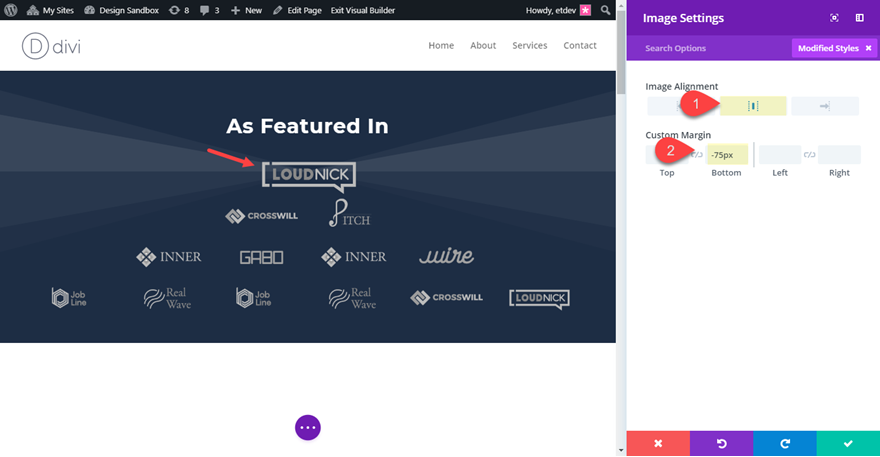The width and height of the screenshot is (880, 457).
Task: Go to the Services nav item
Action: [529, 45]
